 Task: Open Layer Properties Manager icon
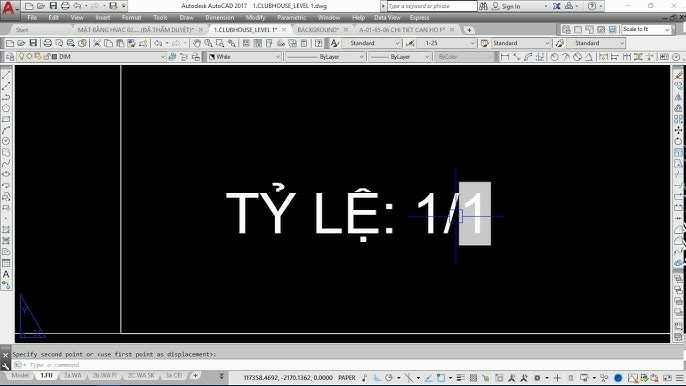(x=9, y=57)
